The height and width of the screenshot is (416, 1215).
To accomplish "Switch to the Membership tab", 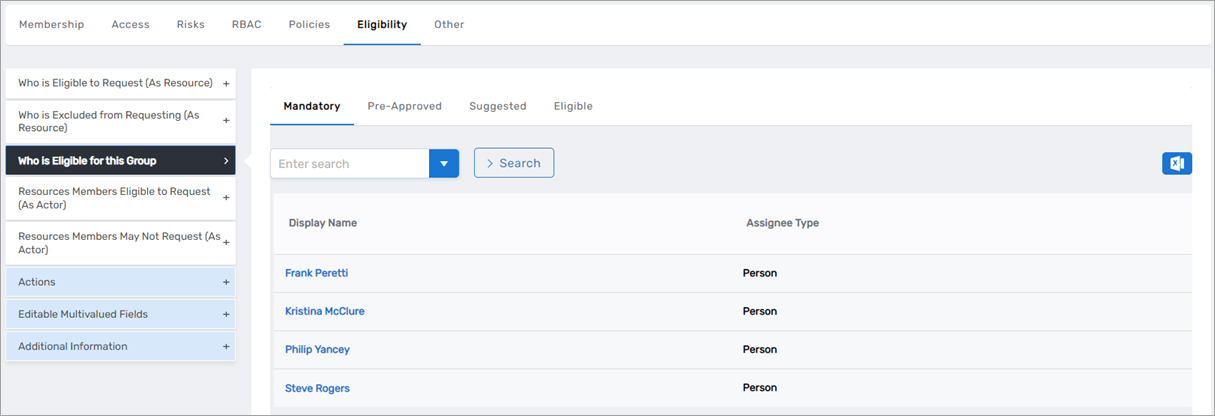I will [51, 25].
